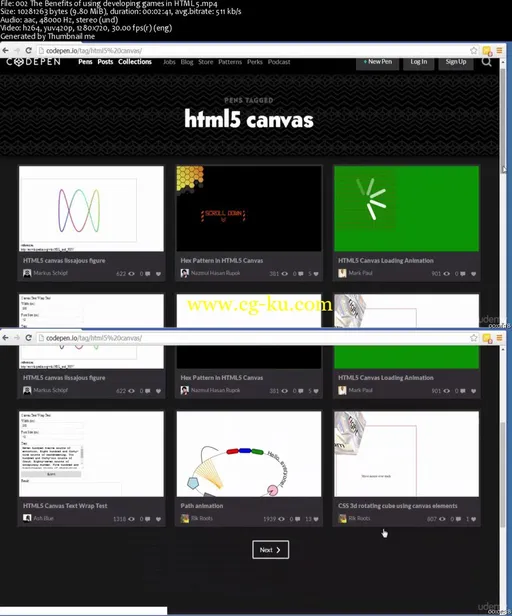Go to the Patterns nav link
Screen dimensions: 512x616
pos(230,62)
